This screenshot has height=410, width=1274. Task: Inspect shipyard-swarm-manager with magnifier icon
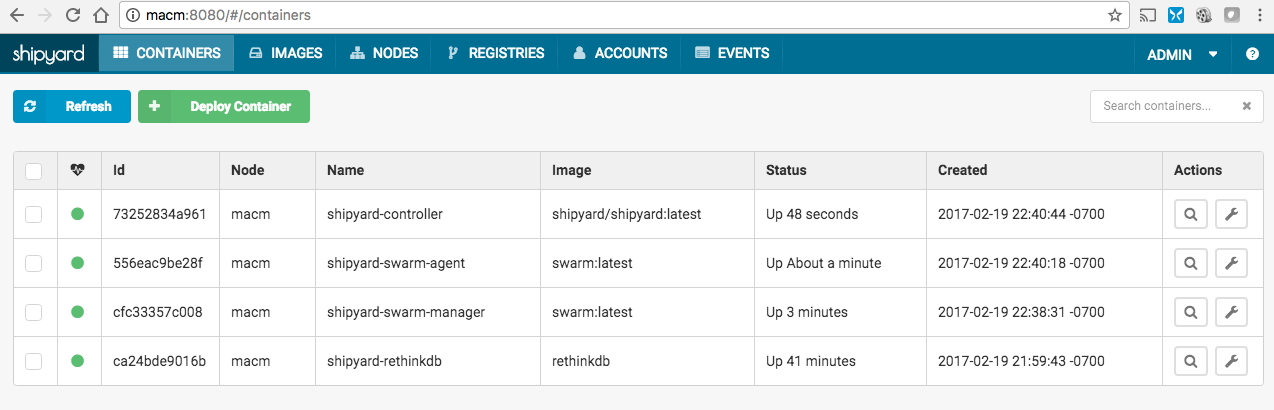pyautogui.click(x=1190, y=312)
